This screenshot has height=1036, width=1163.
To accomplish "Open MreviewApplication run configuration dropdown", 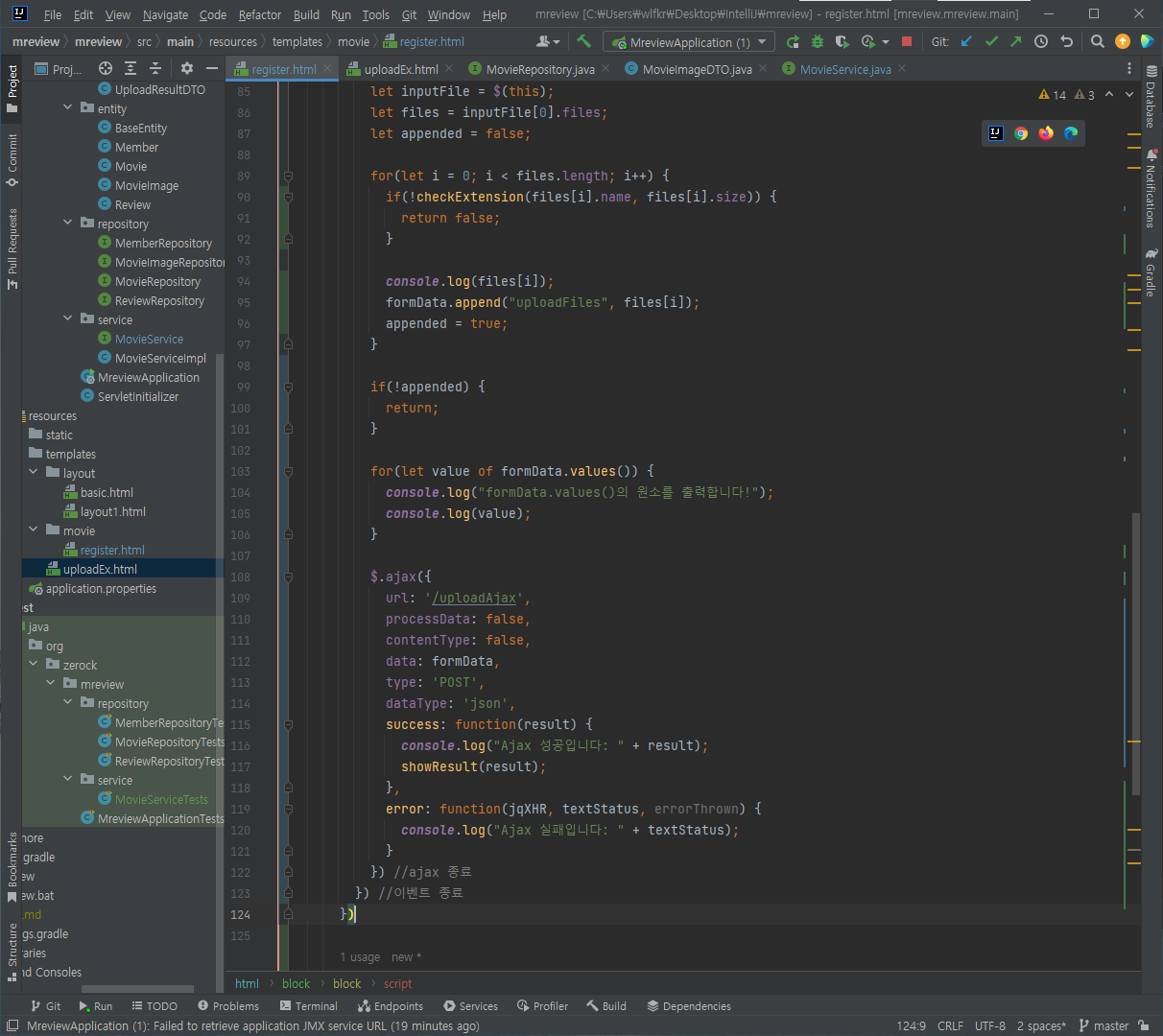I will click(x=688, y=42).
